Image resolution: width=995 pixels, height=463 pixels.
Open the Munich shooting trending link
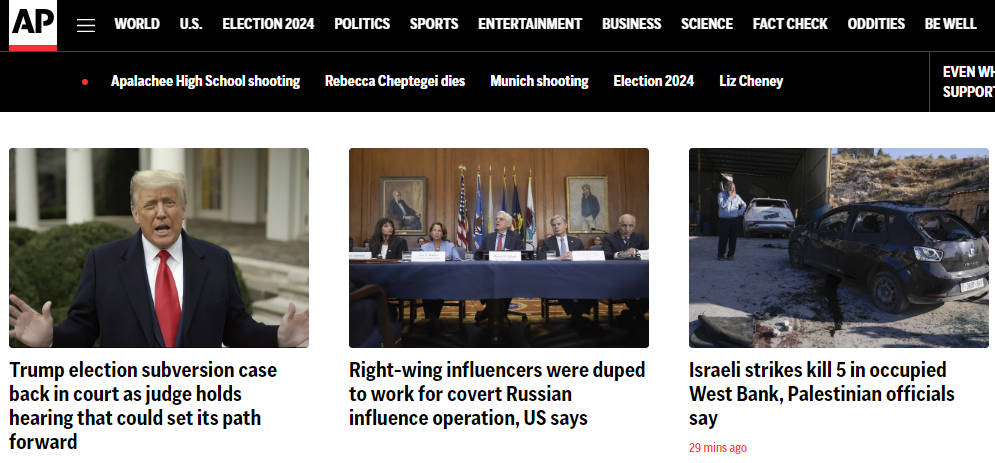point(539,81)
